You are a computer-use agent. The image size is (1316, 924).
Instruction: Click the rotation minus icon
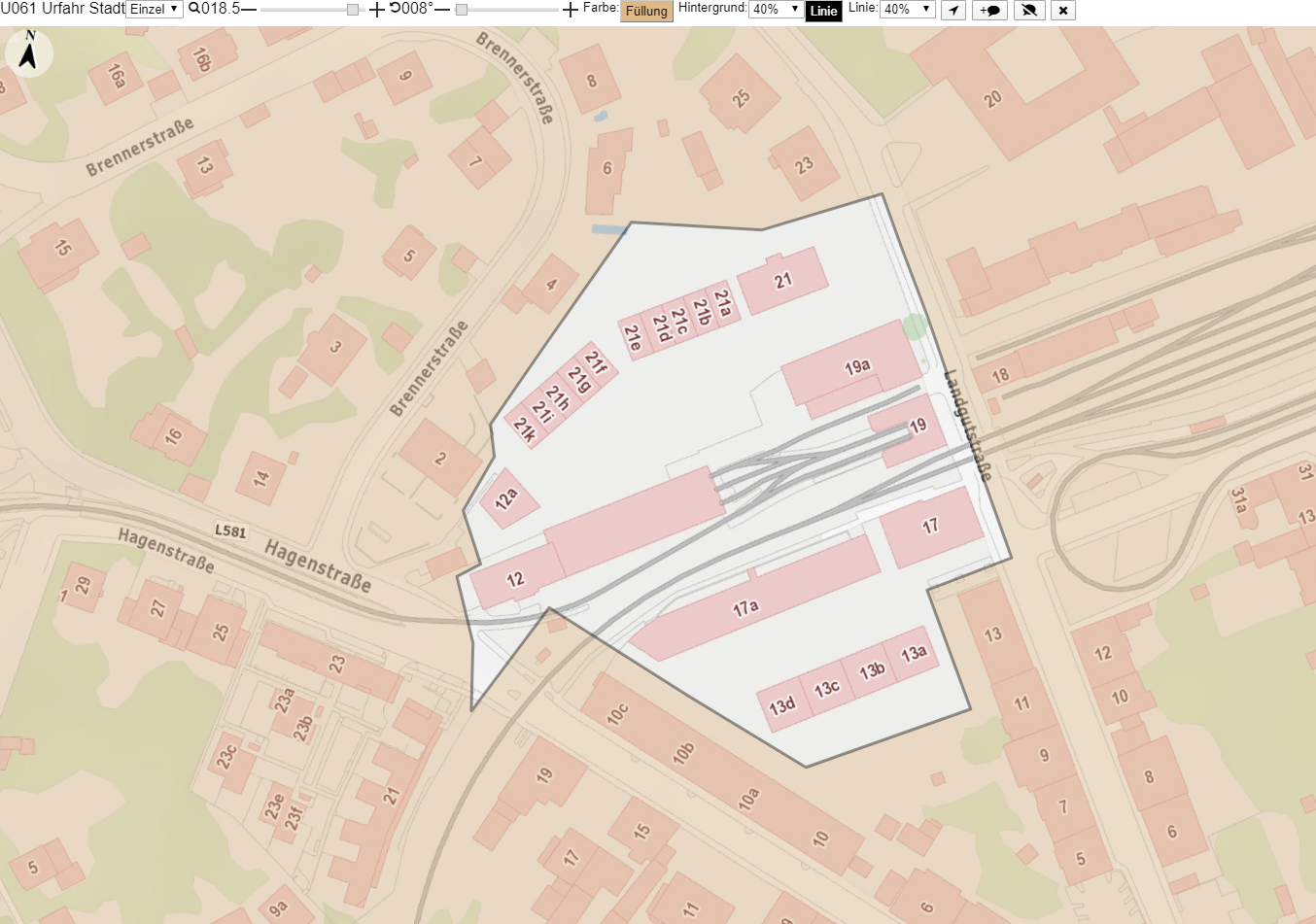442,9
